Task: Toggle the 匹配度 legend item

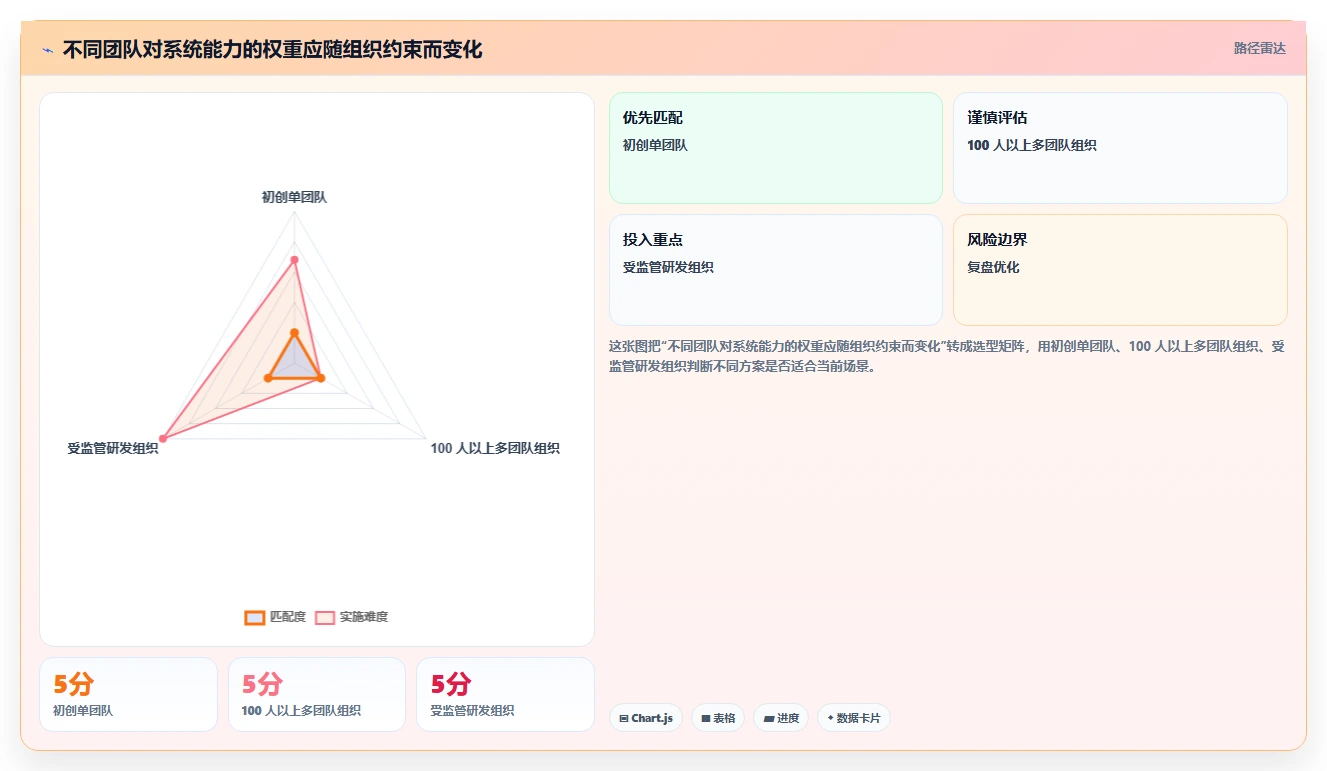Action: [275, 617]
